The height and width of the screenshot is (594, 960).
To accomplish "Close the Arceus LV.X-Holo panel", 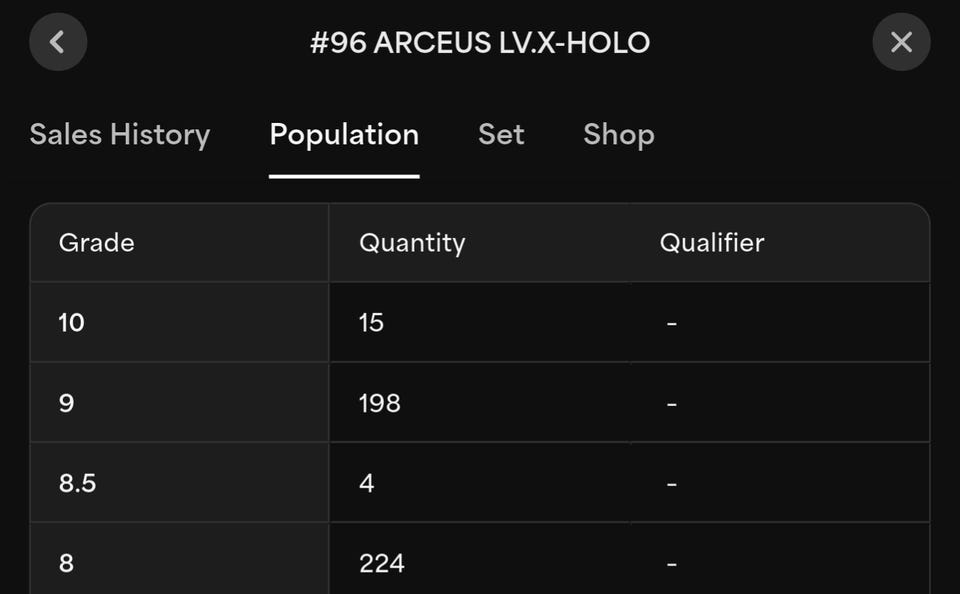I will point(901,42).
